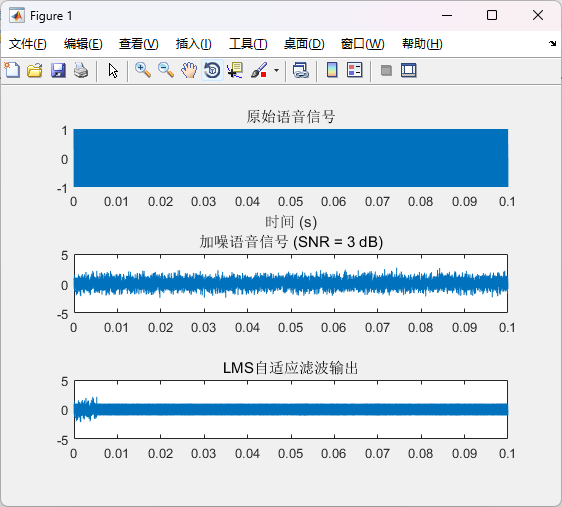Print the figure via the printer icon
This screenshot has height=507, width=562.
pyautogui.click(x=81, y=70)
